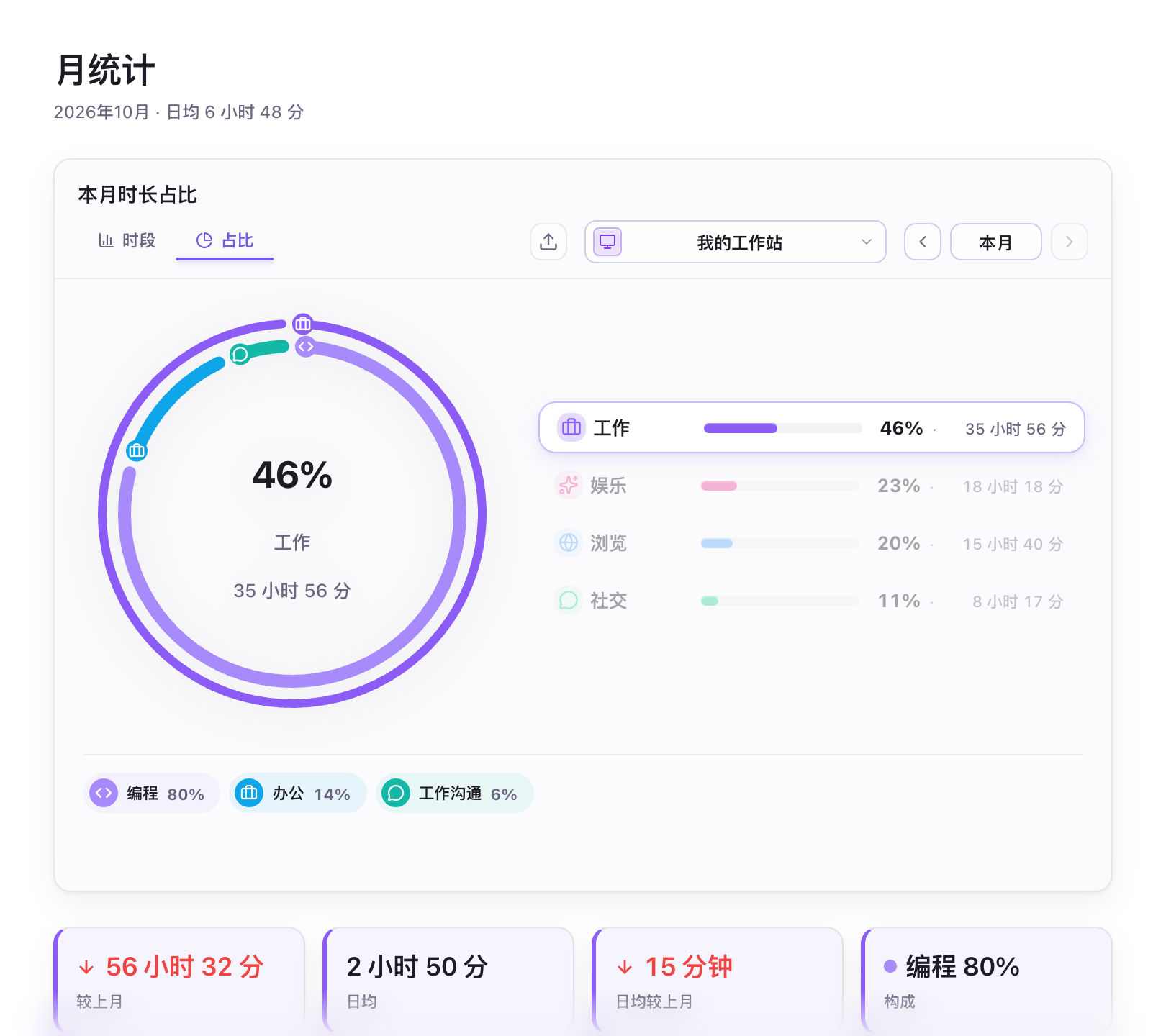The width and height of the screenshot is (1166, 1036).
Task: Click the 46% center value in donut
Action: point(292,475)
